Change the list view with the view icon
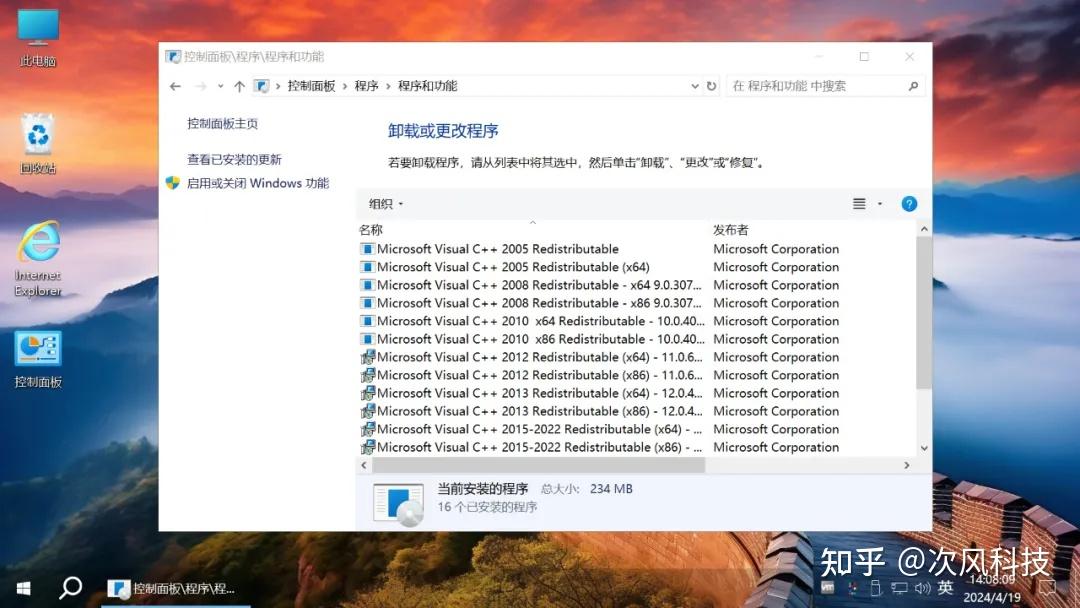This screenshot has width=1080, height=608. click(858, 203)
